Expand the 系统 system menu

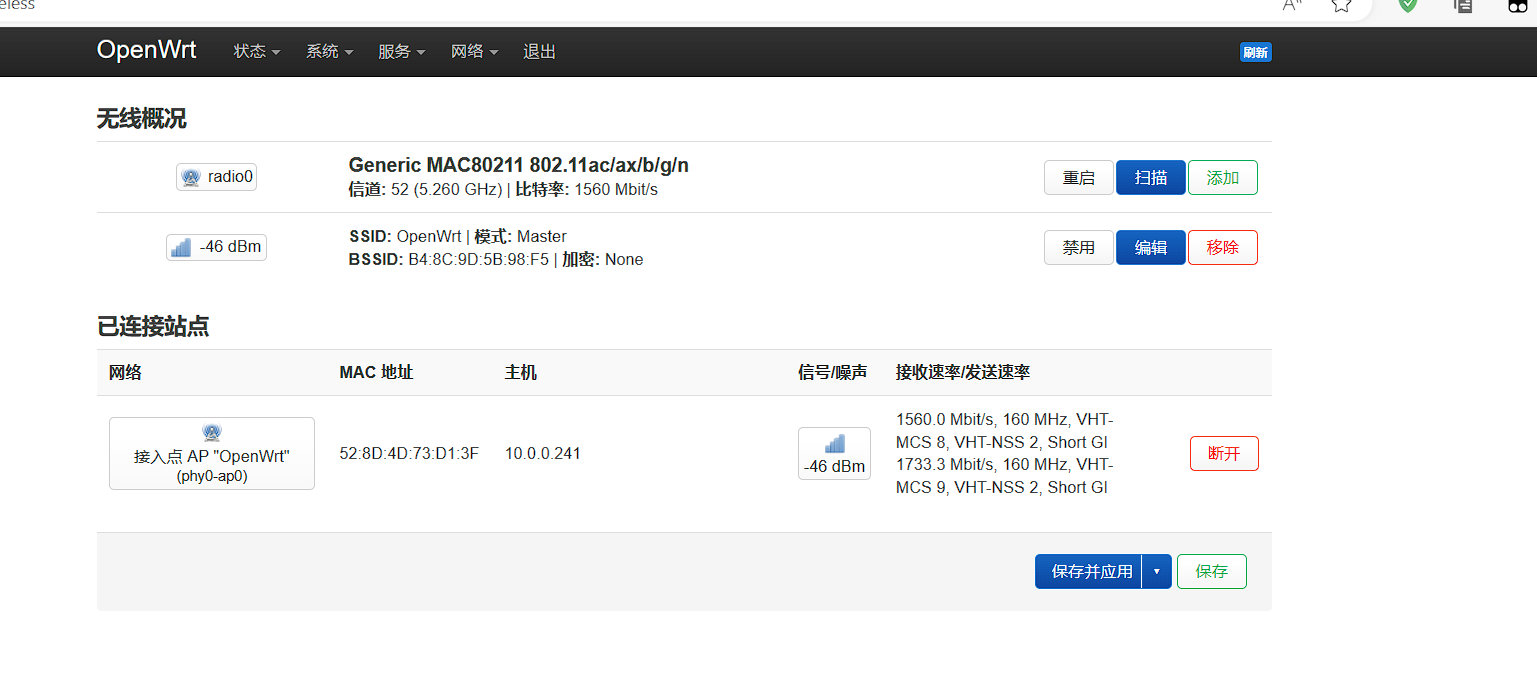(x=329, y=52)
